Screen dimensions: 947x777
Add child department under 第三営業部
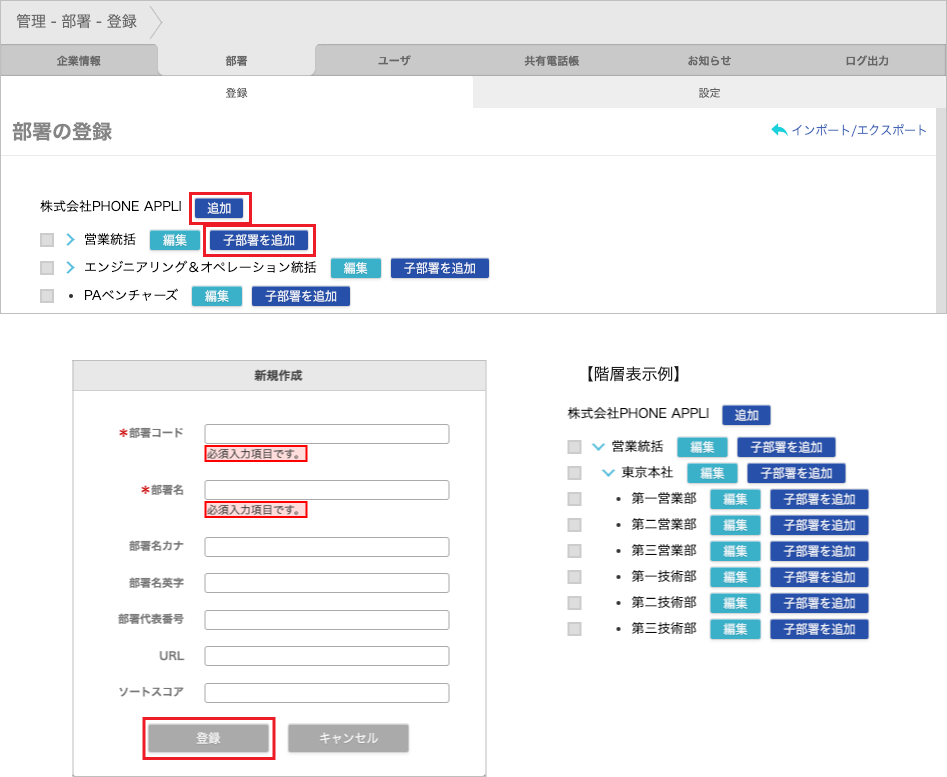(820, 551)
